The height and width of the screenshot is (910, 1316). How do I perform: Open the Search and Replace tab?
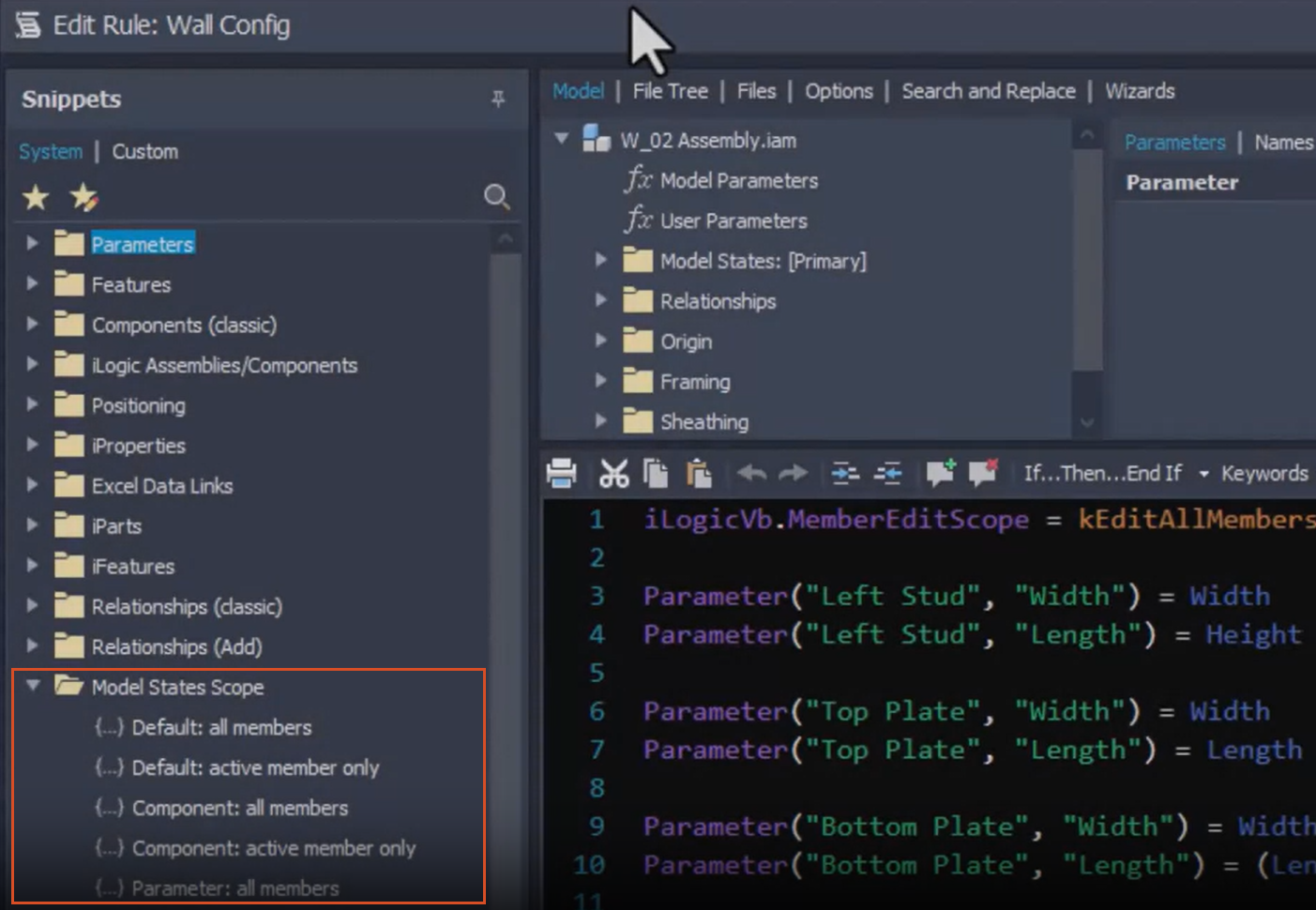[x=989, y=91]
